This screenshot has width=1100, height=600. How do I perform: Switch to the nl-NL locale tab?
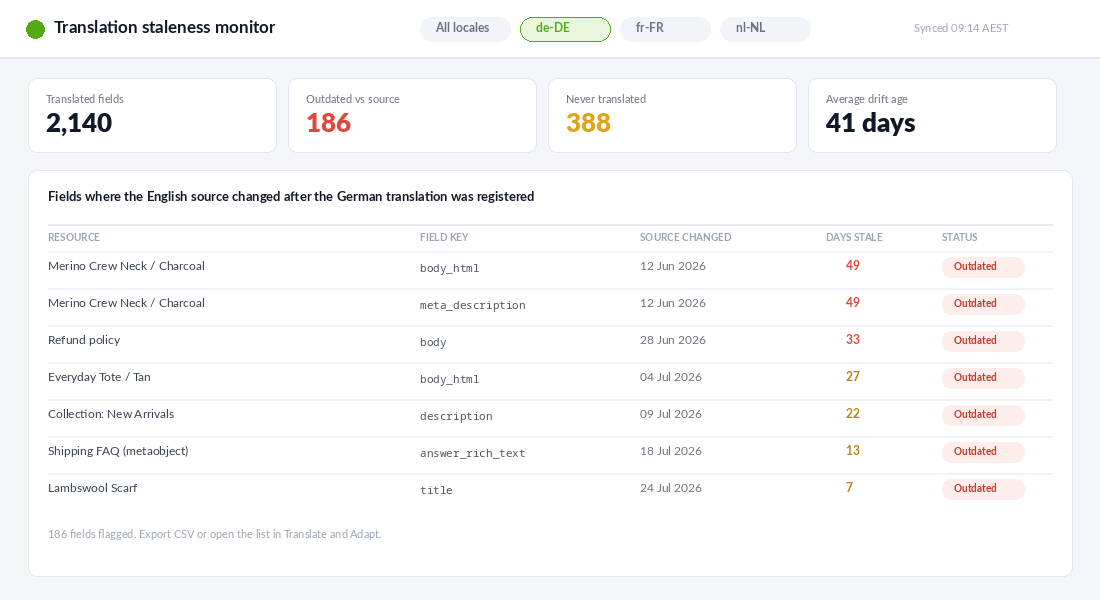click(765, 29)
